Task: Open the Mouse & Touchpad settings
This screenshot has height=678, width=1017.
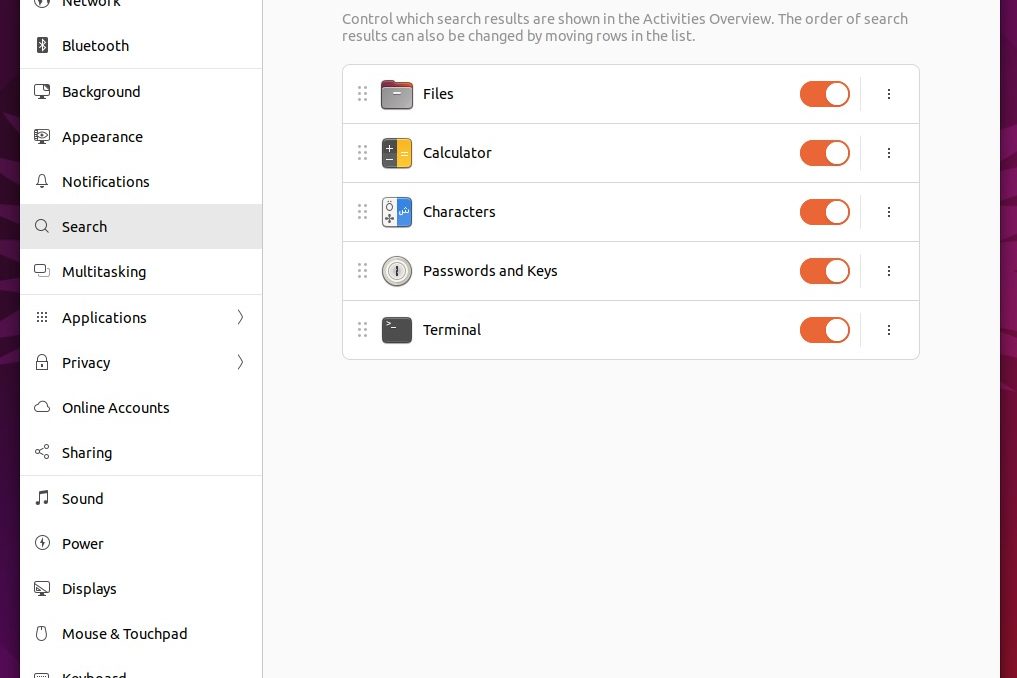Action: click(x=124, y=633)
